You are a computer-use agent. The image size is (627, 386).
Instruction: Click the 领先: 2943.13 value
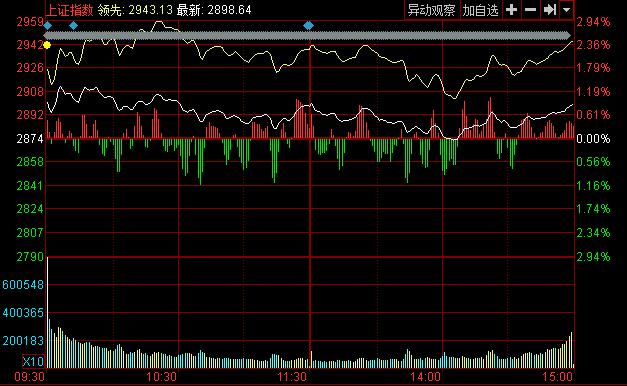[135, 10]
